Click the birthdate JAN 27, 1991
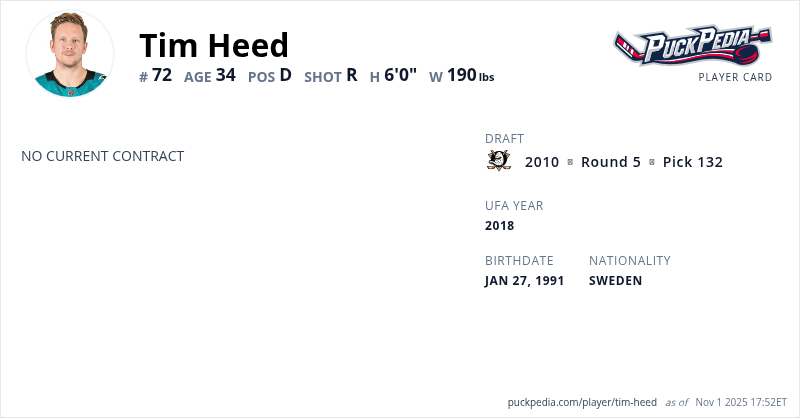The width and height of the screenshot is (800, 418). (524, 280)
